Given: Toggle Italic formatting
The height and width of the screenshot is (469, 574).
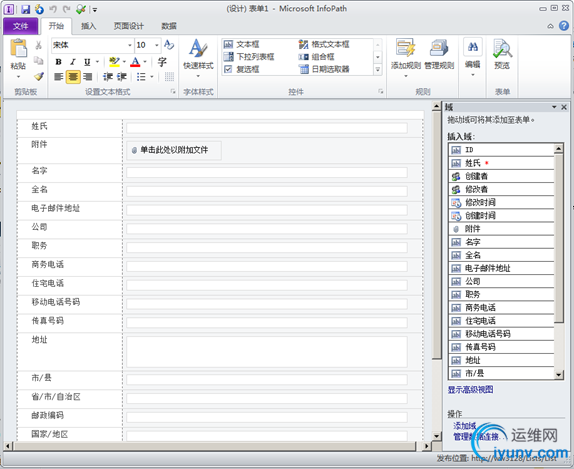Looking at the screenshot, I should [72, 62].
